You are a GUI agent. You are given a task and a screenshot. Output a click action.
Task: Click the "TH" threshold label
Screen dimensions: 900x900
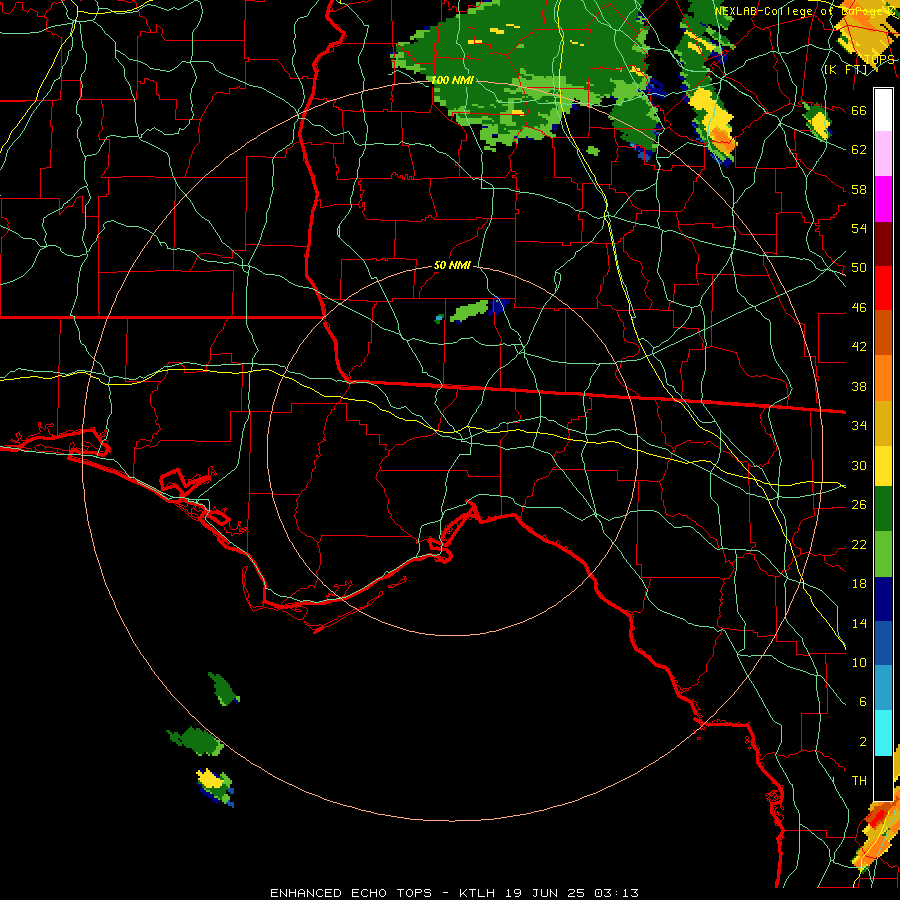coord(859,781)
